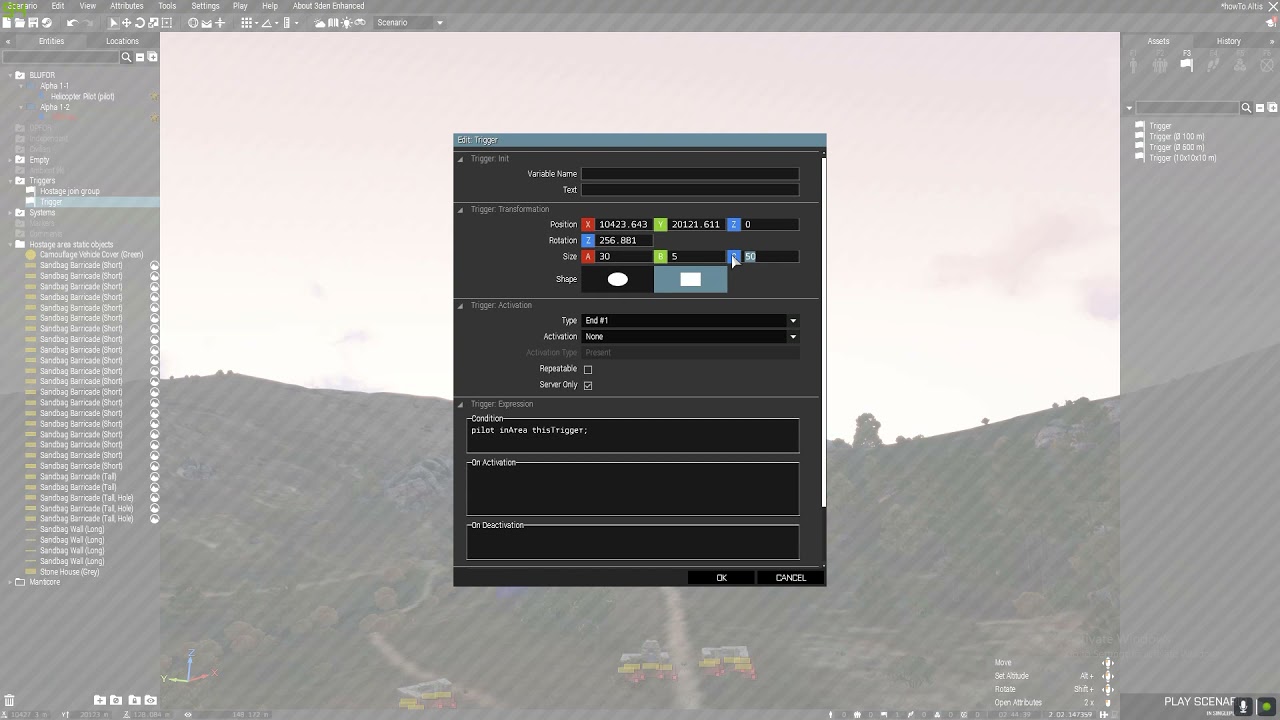The height and width of the screenshot is (720, 1280).
Task: Open the Edit menu
Action: 58,6
